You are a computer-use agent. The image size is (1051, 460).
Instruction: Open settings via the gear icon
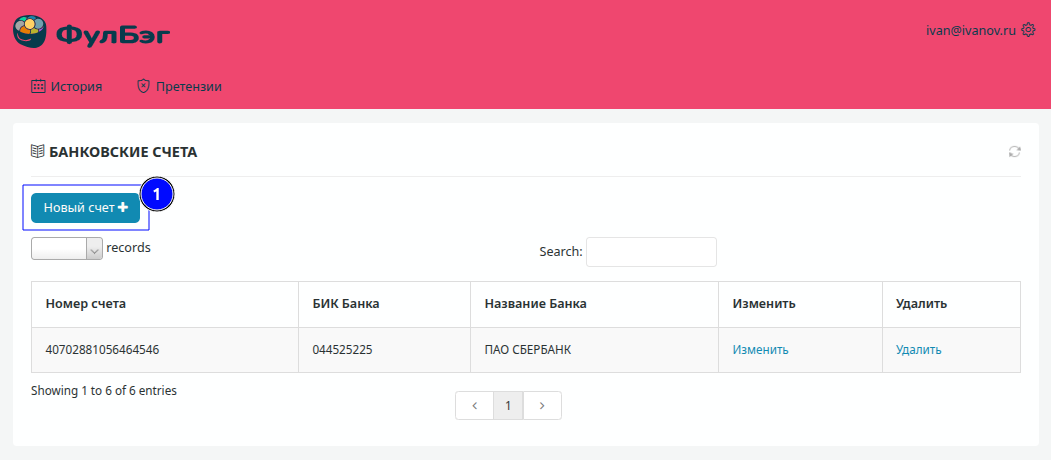(1028, 30)
